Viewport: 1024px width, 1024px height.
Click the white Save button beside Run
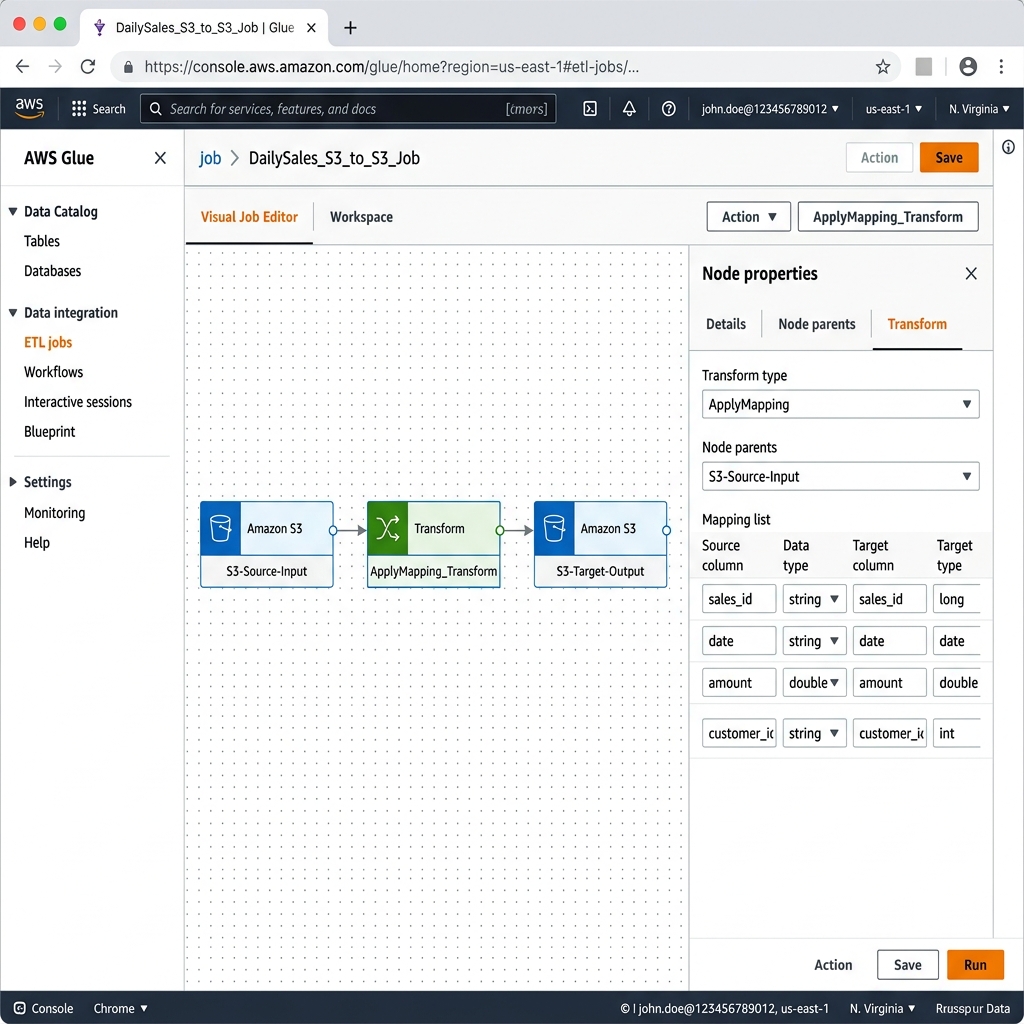click(907, 965)
